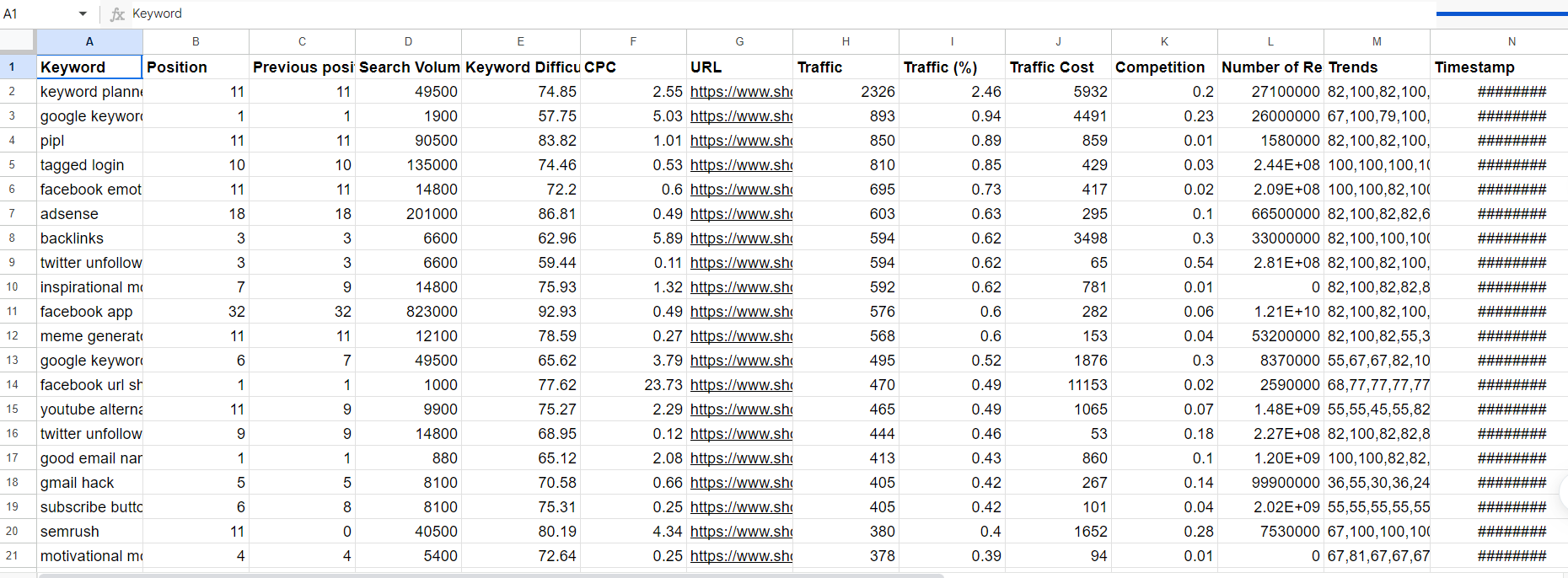Open the URL link in the adsense row
Image resolution: width=1568 pixels, height=578 pixels.
click(x=741, y=213)
